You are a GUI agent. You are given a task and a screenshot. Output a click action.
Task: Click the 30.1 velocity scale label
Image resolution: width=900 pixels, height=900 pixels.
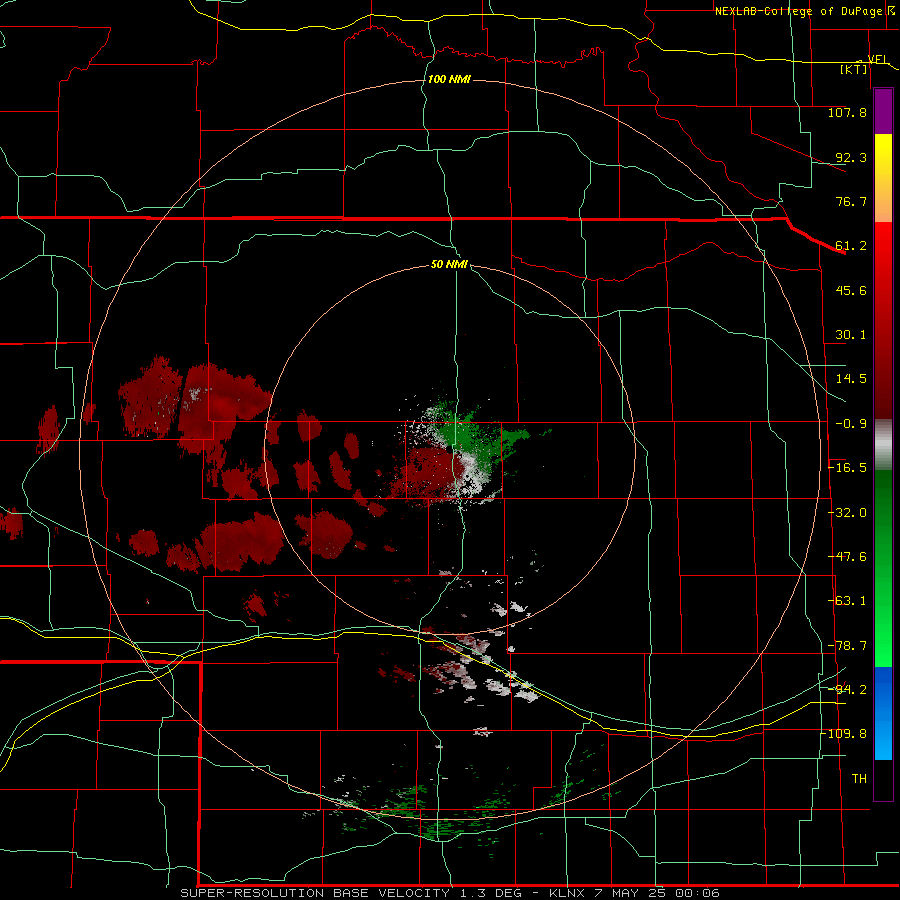click(851, 335)
